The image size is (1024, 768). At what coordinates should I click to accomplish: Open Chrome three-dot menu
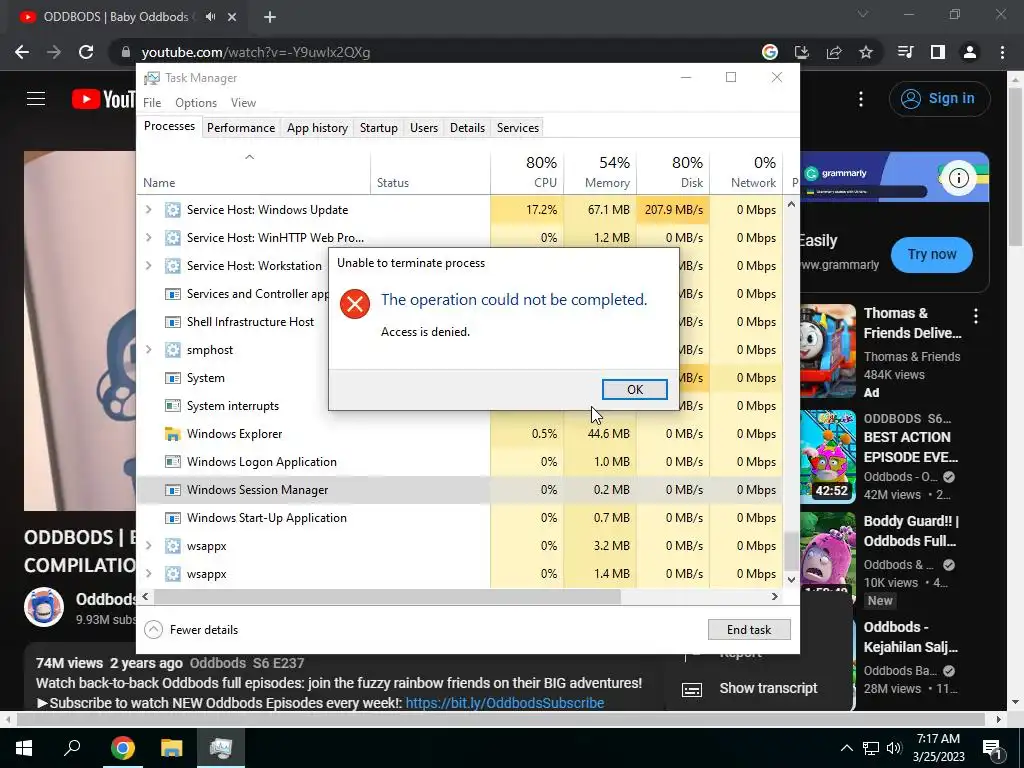[1002, 52]
